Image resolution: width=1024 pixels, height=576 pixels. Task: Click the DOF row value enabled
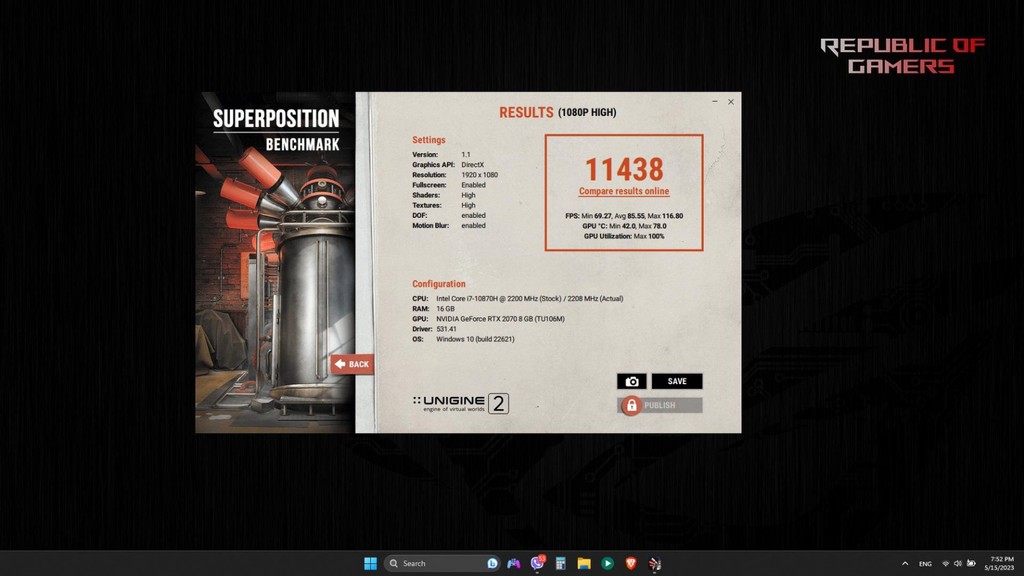tap(473, 216)
